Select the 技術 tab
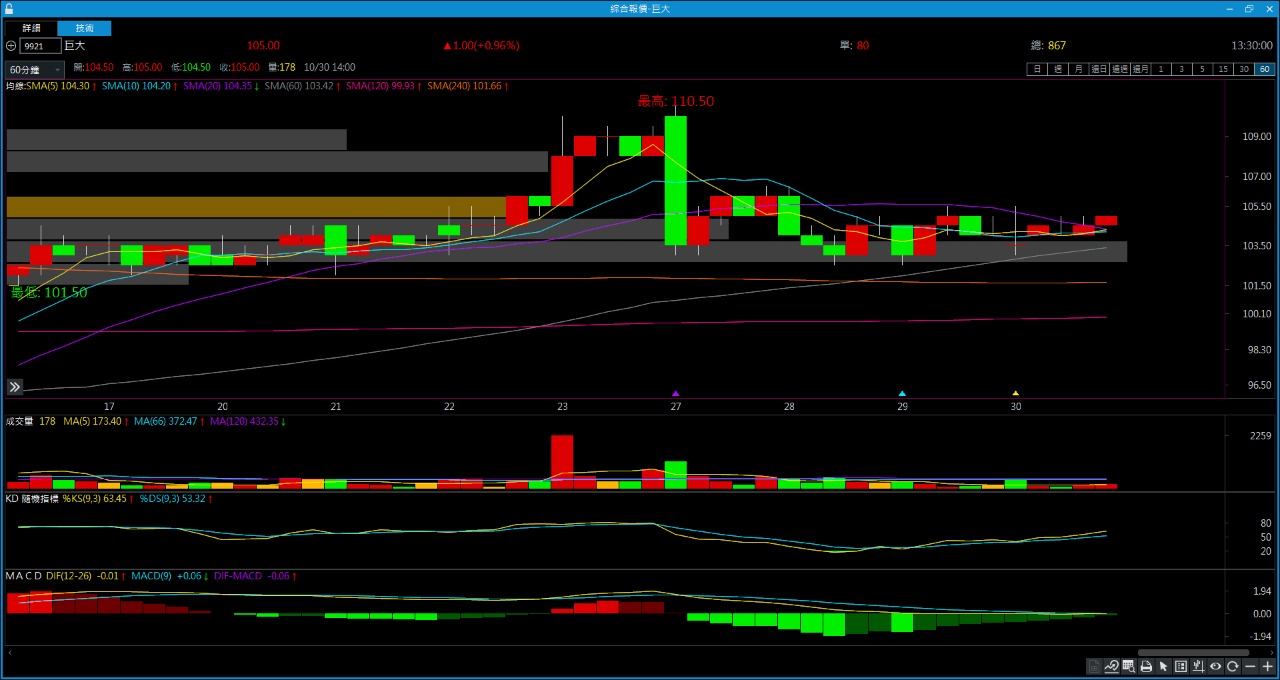The width and height of the screenshot is (1280, 680). click(x=85, y=28)
